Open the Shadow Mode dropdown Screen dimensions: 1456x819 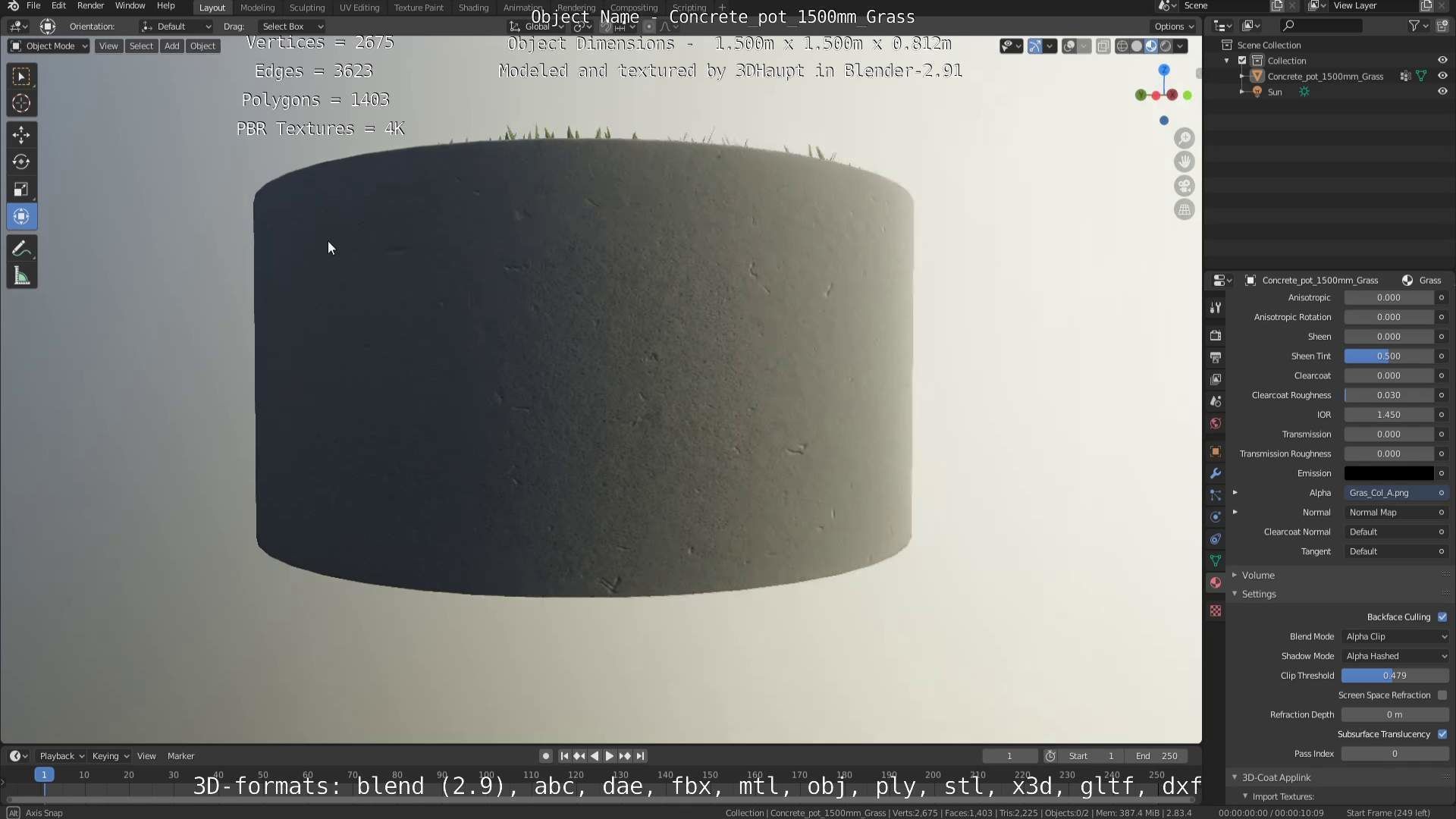tap(1395, 656)
